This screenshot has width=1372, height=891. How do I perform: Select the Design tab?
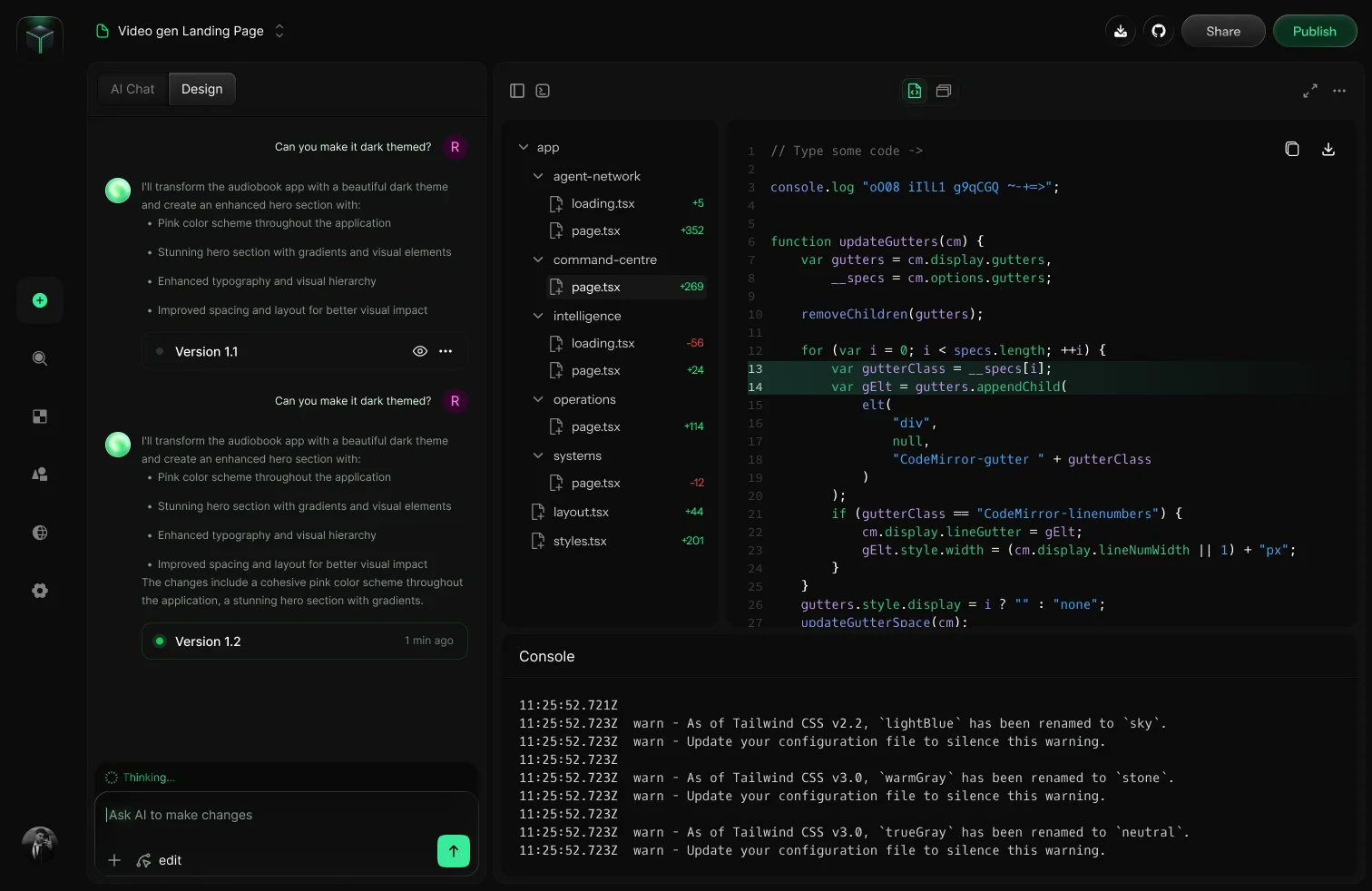(201, 89)
